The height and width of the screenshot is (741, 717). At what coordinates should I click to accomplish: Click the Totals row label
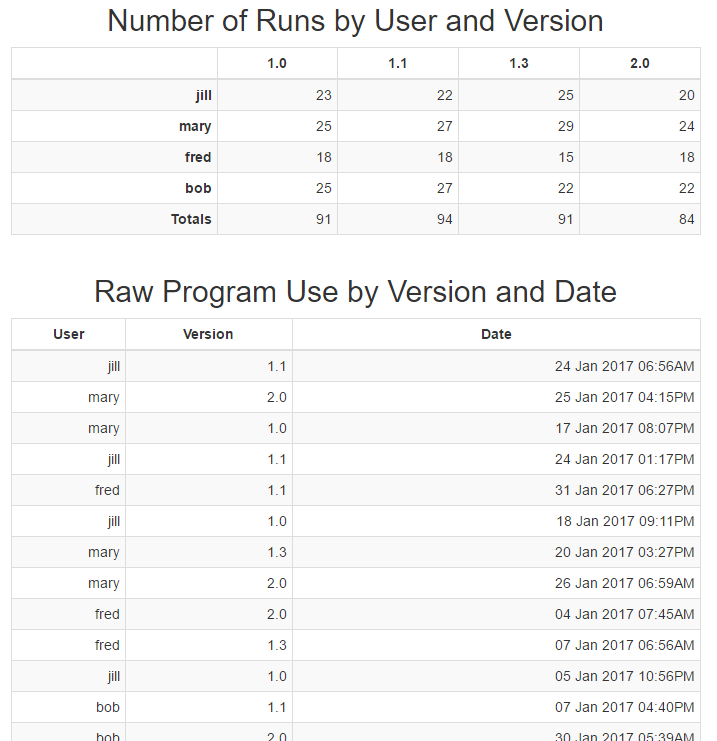point(191,219)
